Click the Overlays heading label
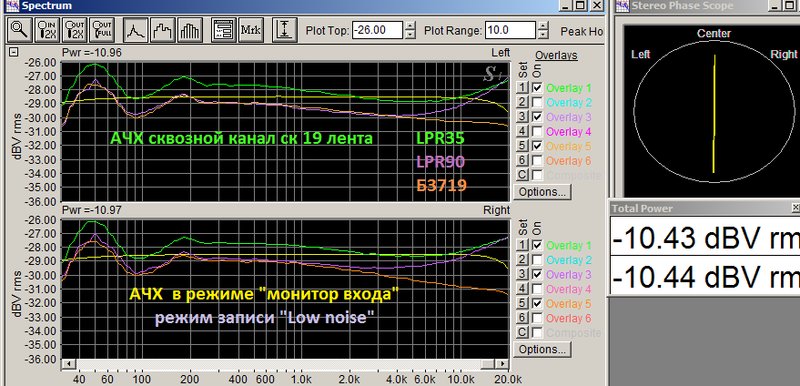The height and width of the screenshot is (386, 800). coord(556,55)
